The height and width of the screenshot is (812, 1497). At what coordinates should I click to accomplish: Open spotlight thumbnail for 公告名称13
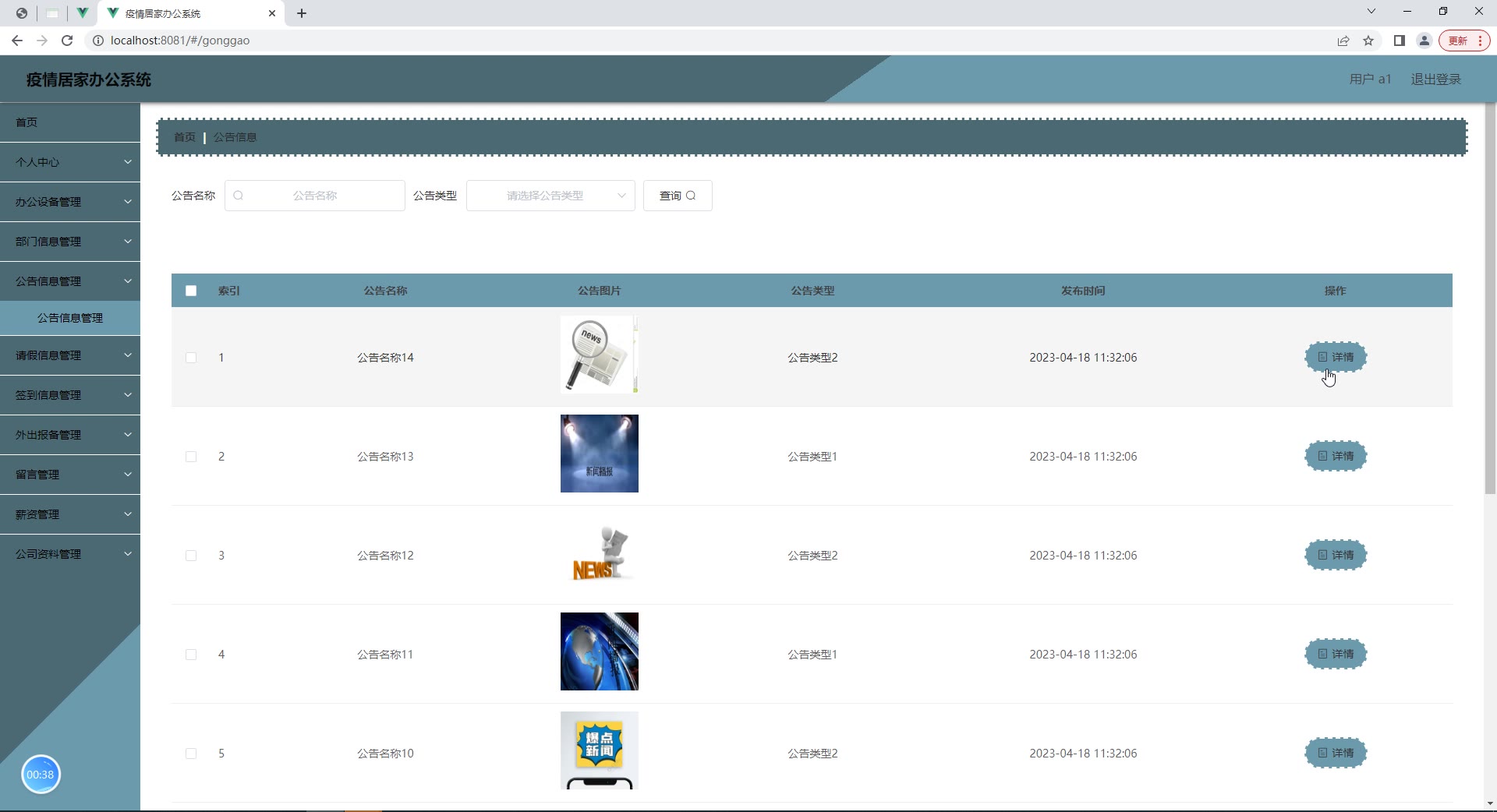coord(600,454)
